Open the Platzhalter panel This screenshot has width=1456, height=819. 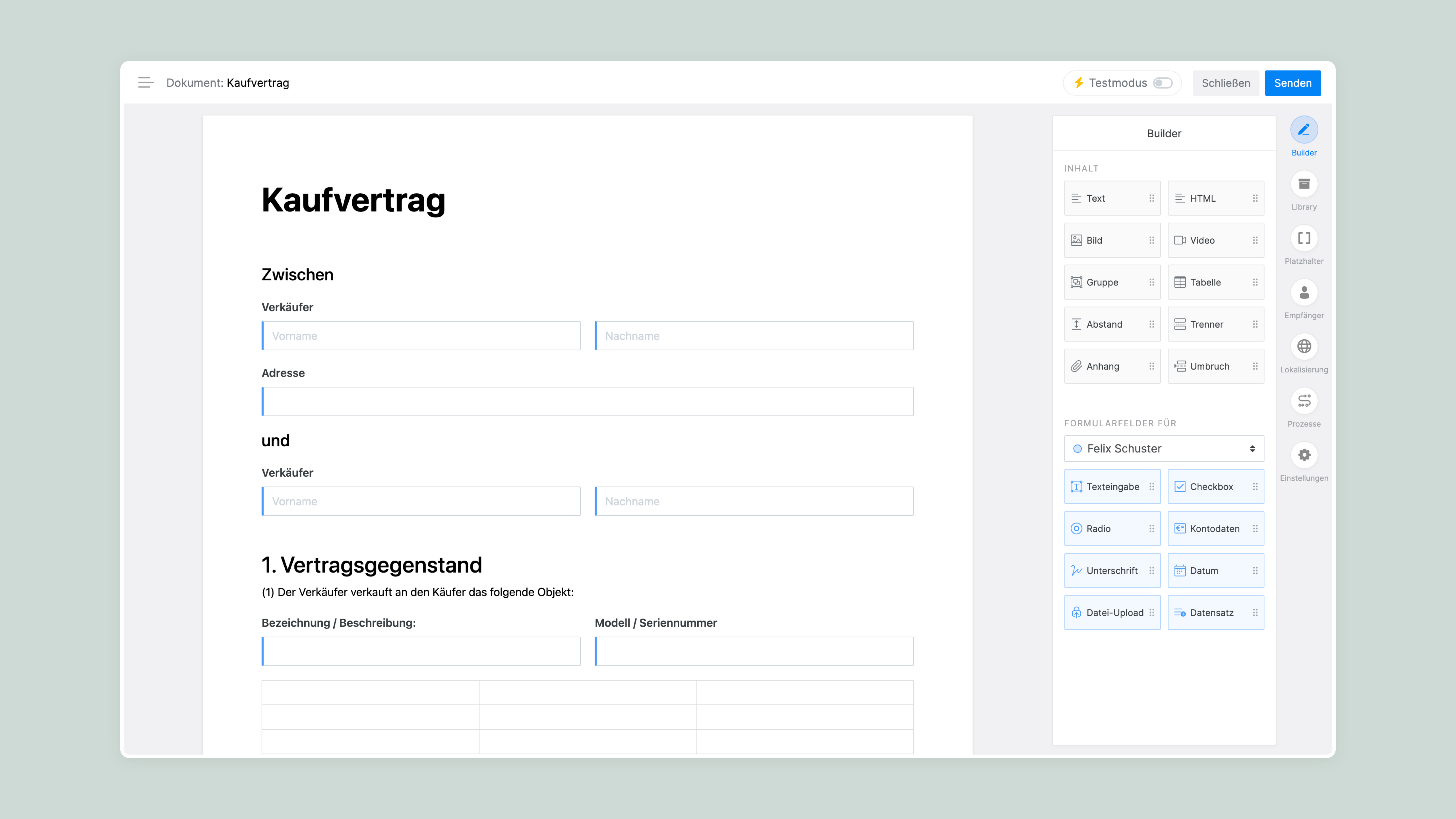(1304, 239)
